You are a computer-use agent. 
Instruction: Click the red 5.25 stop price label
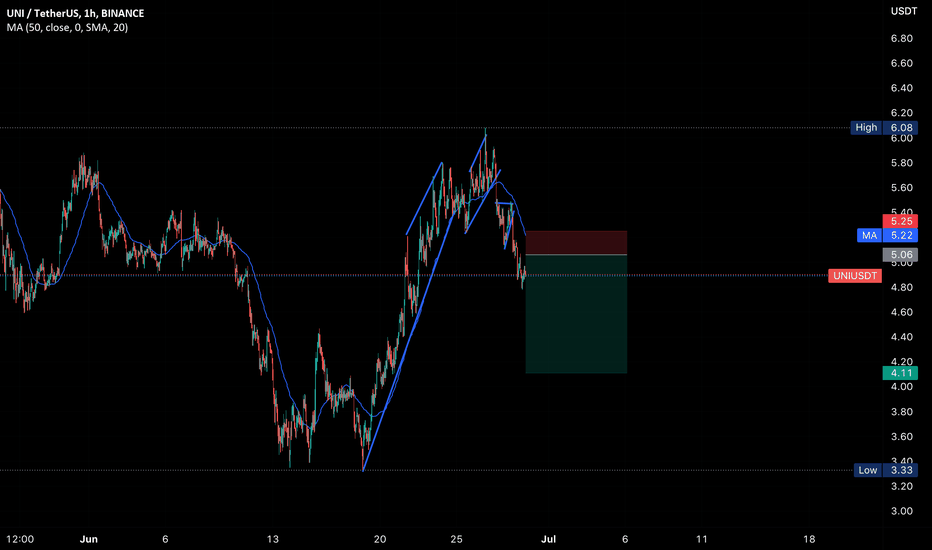[900, 221]
